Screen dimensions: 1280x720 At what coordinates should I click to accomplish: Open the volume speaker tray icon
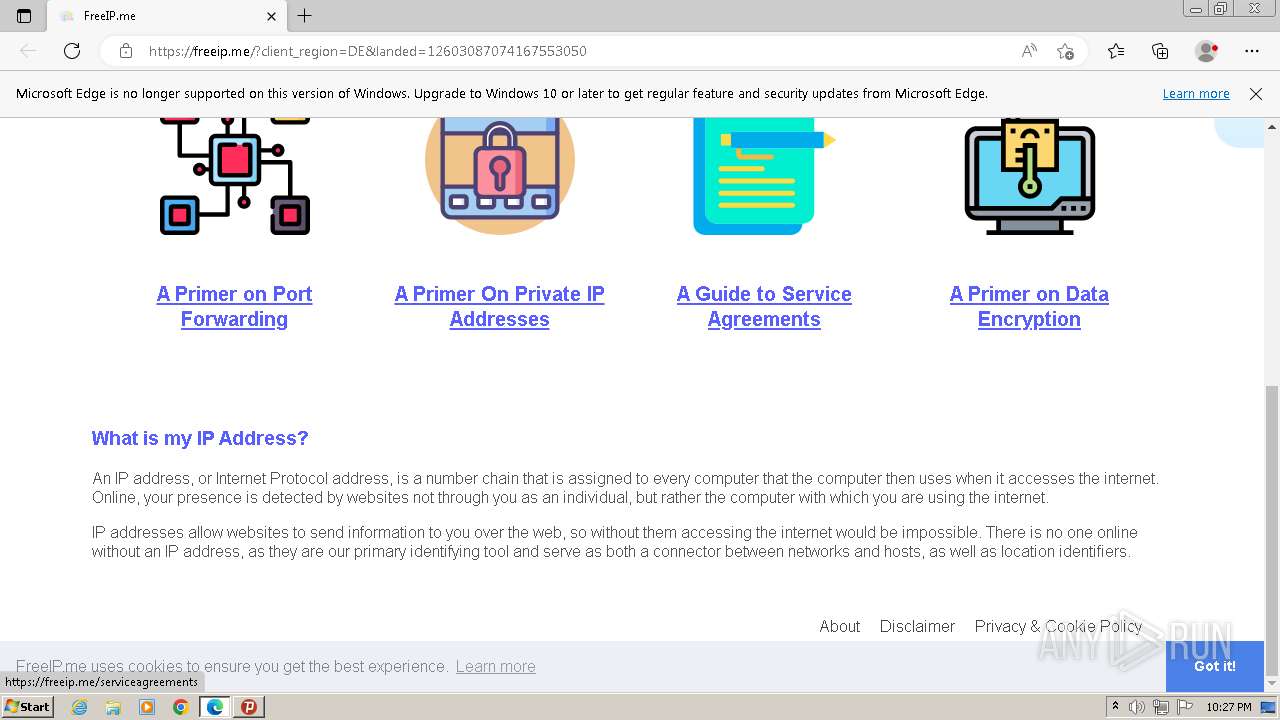coord(1137,707)
